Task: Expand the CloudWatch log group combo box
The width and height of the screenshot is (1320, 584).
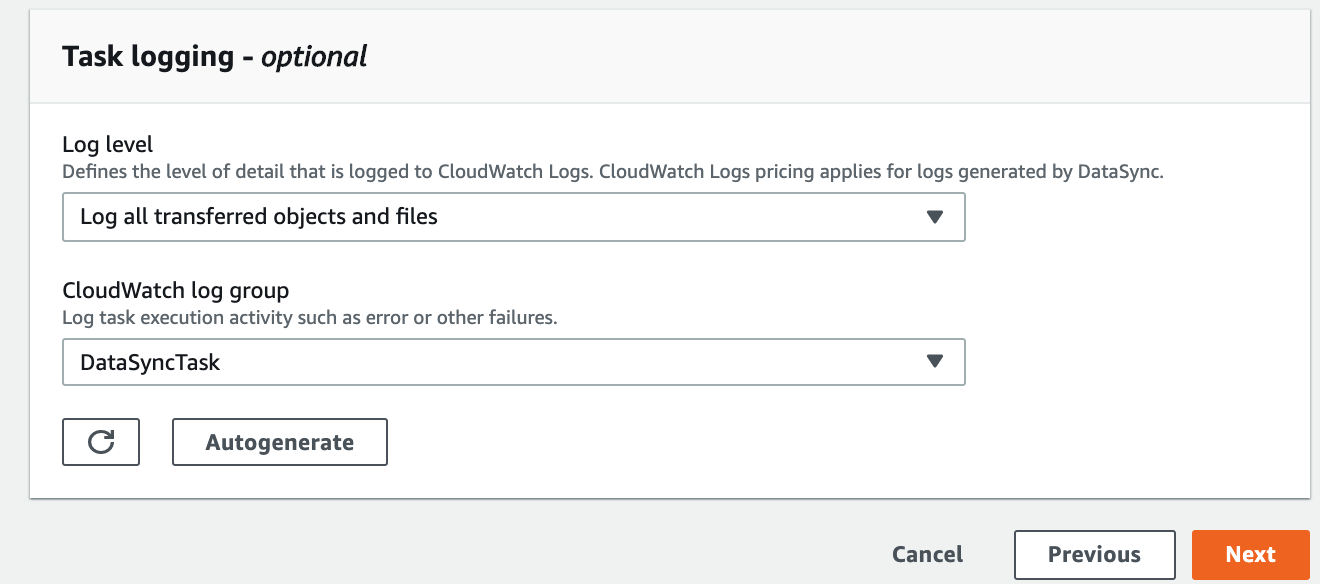Action: [x=513, y=362]
